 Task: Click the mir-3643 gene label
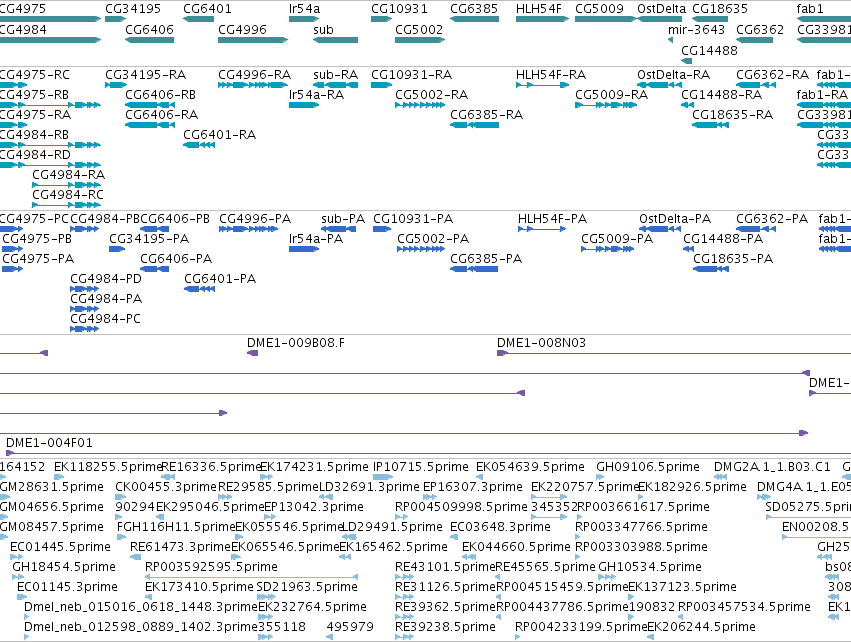tap(696, 29)
